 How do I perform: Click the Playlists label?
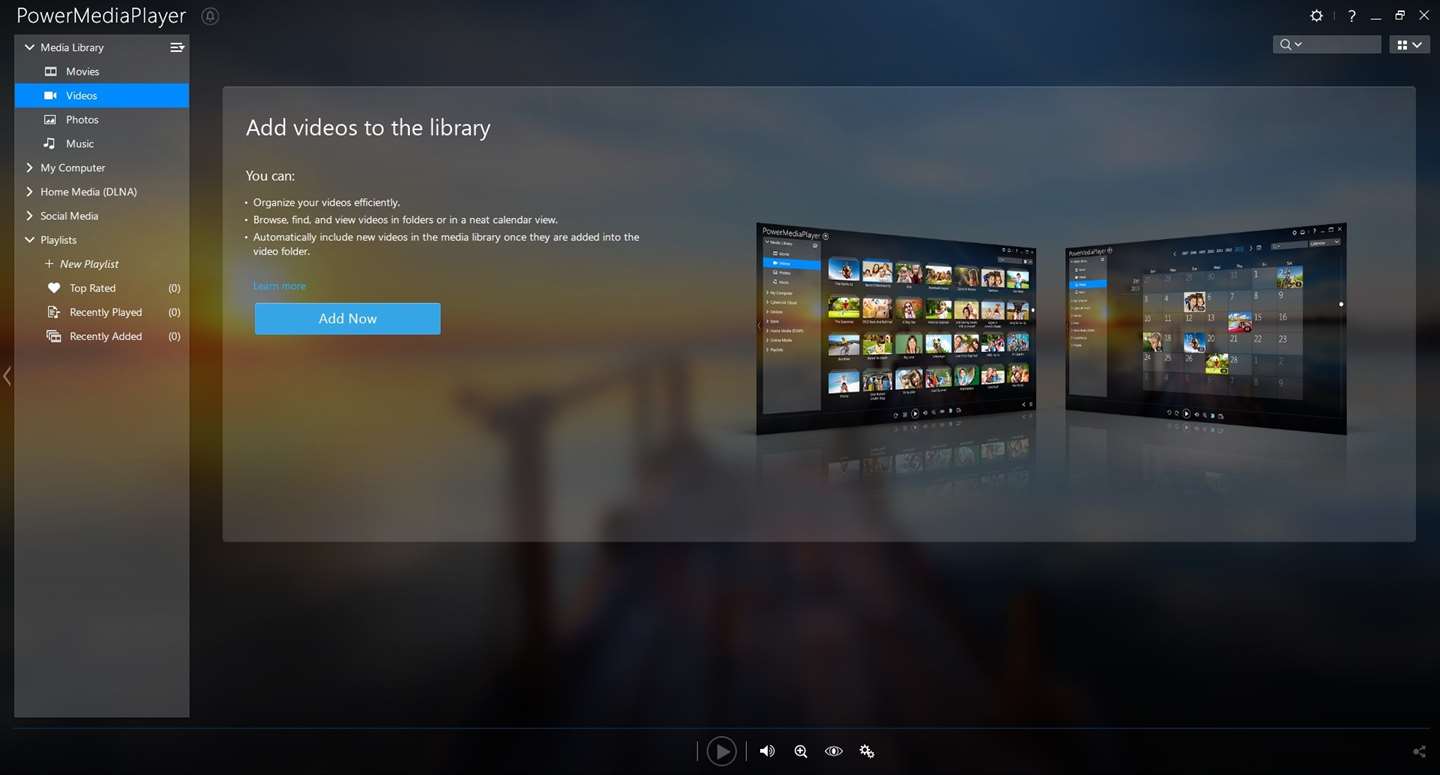[59, 240]
